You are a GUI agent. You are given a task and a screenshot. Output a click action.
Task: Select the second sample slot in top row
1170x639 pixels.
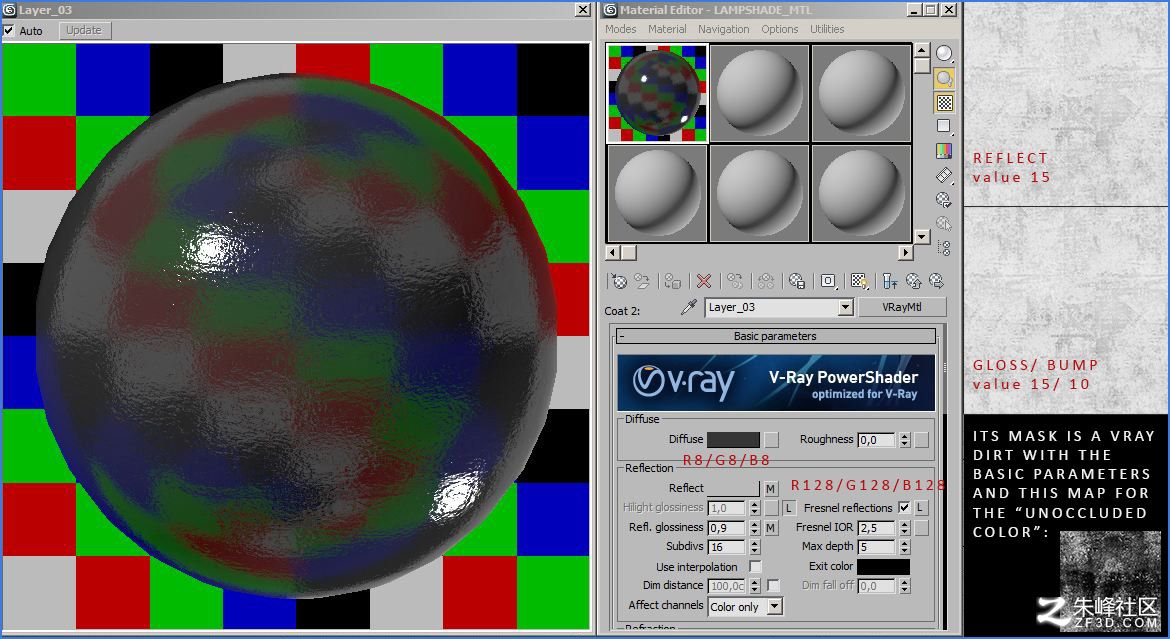[x=760, y=93]
